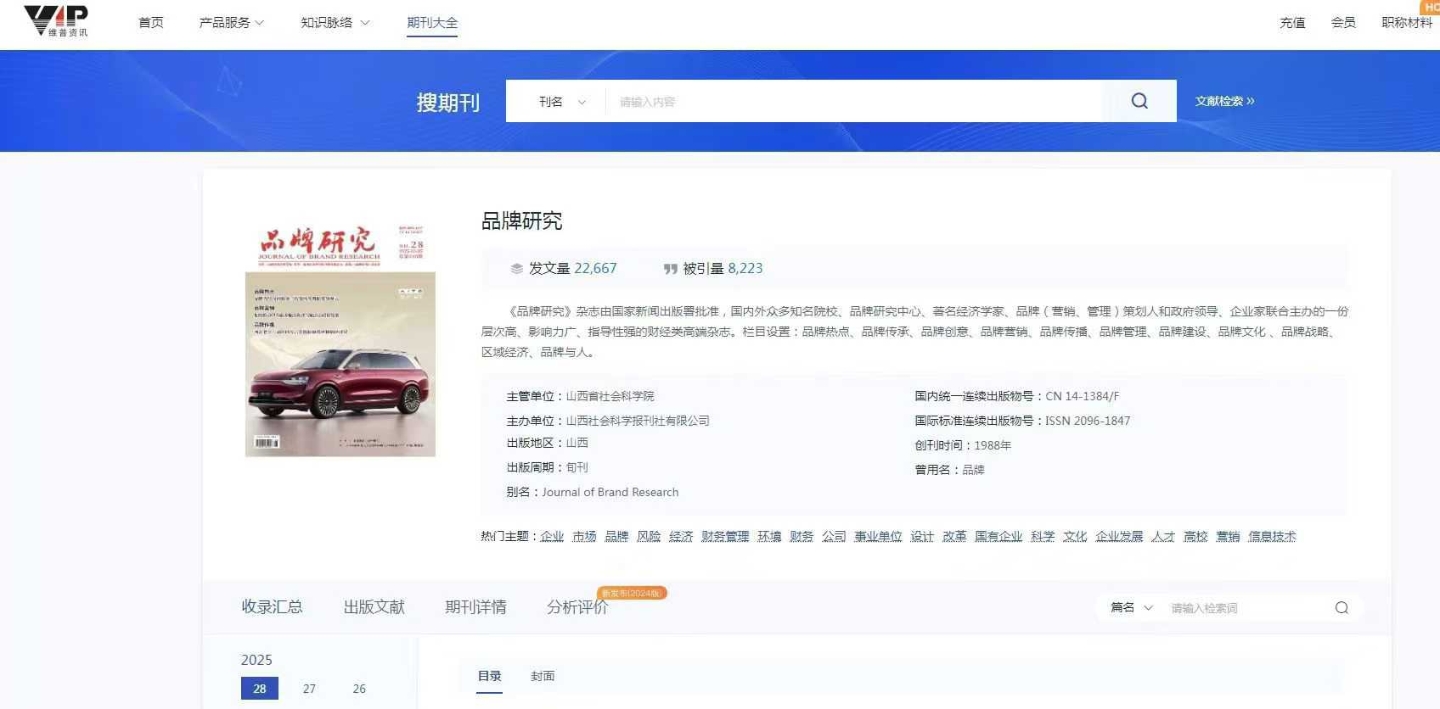
Task: Go to 首页 in top navigation
Action: [151, 22]
